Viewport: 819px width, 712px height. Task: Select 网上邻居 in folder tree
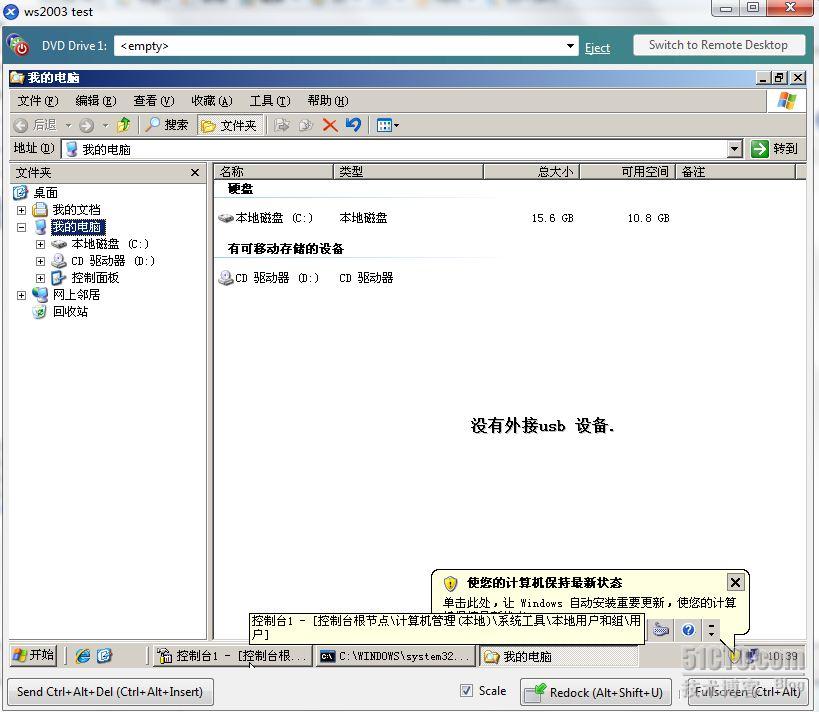tap(76, 295)
